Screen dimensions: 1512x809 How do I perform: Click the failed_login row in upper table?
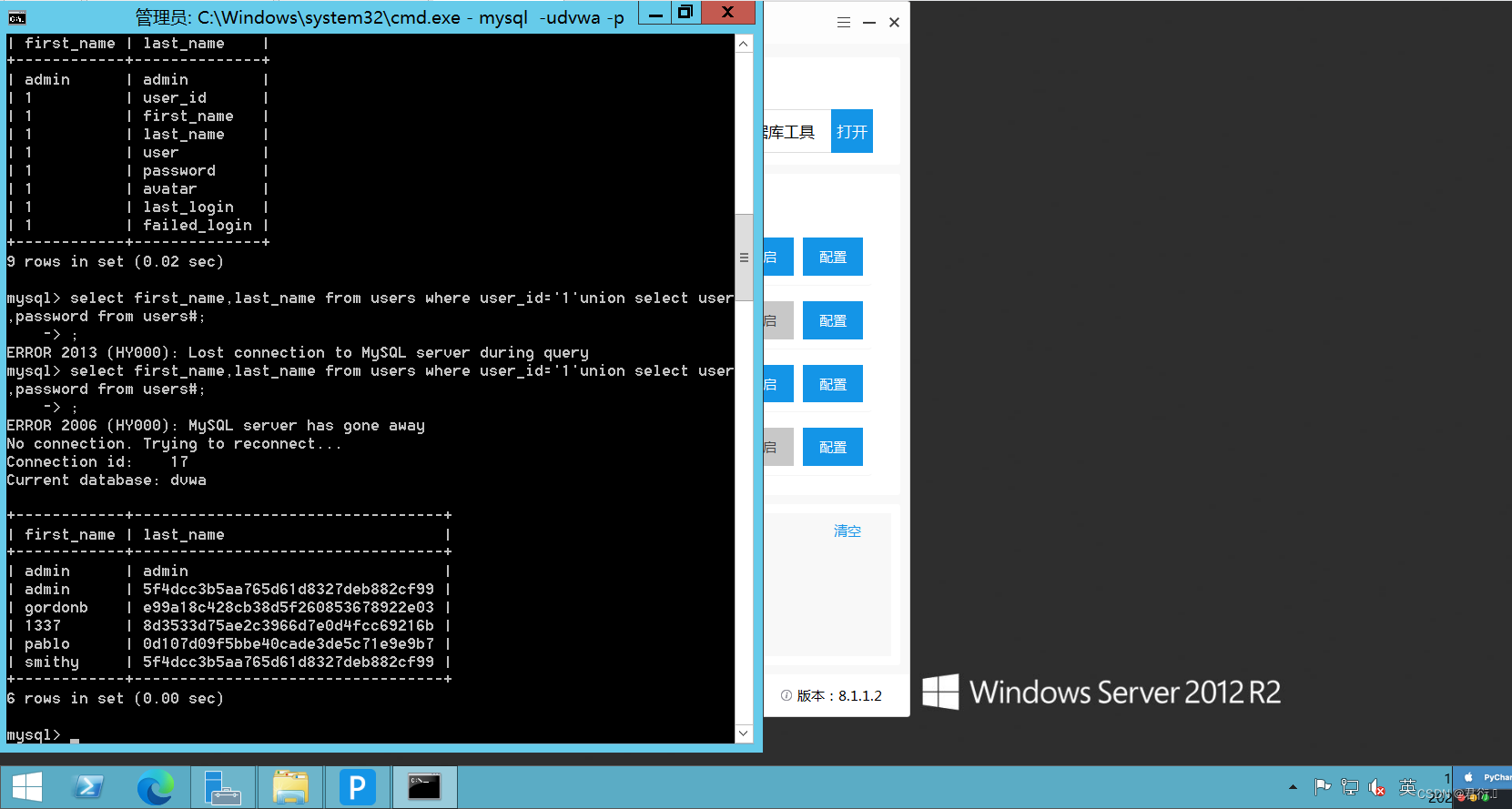coord(138,225)
